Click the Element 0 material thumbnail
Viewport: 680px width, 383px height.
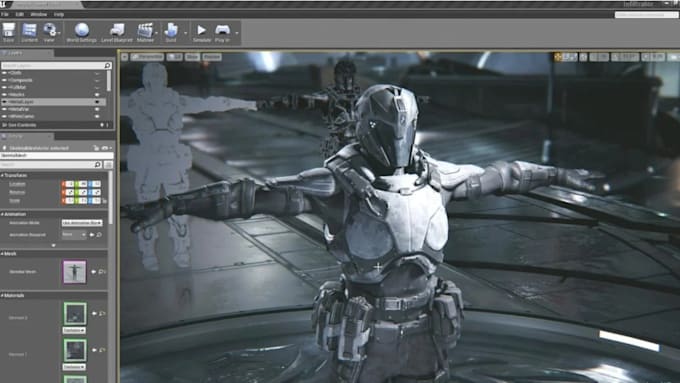pyautogui.click(x=75, y=314)
